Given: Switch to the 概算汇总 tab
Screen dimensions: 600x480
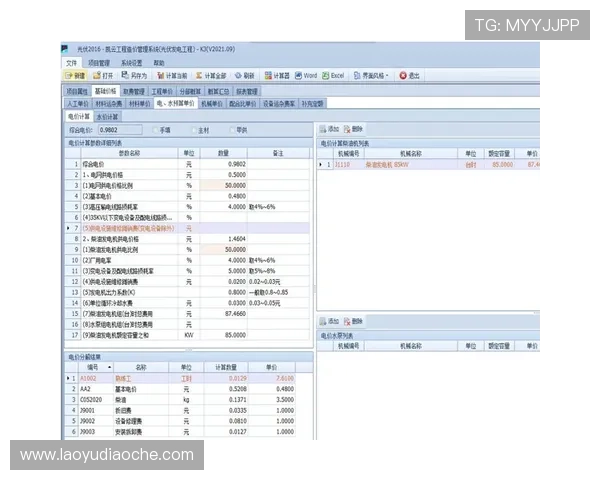Looking at the screenshot, I should [x=218, y=91].
